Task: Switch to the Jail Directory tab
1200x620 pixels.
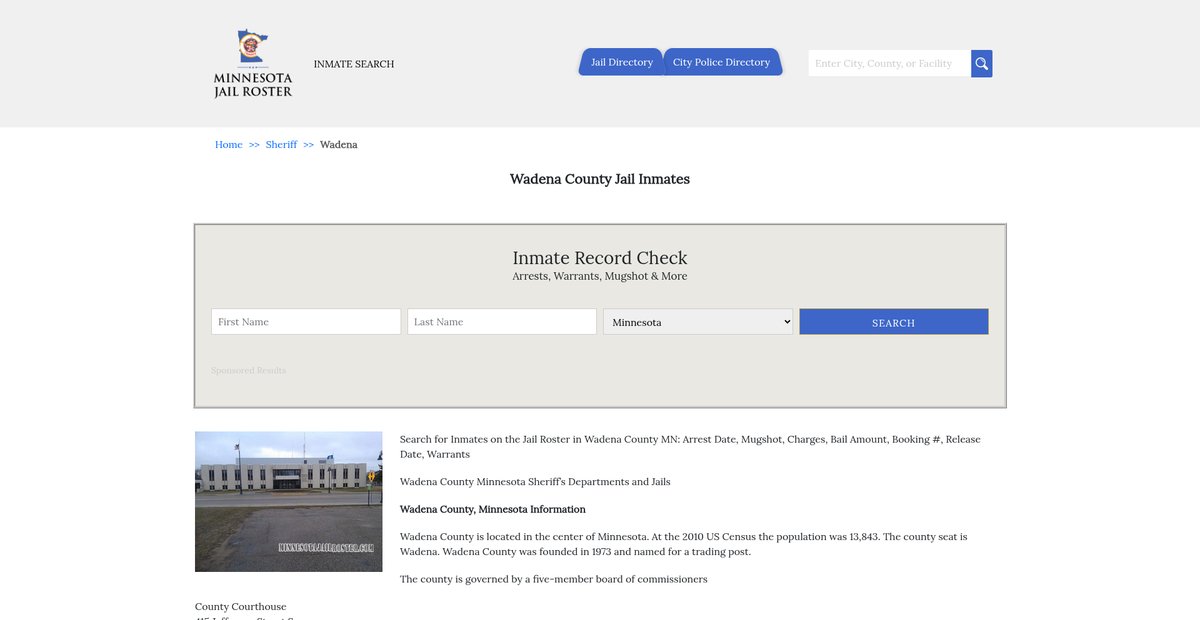Action: [621, 62]
